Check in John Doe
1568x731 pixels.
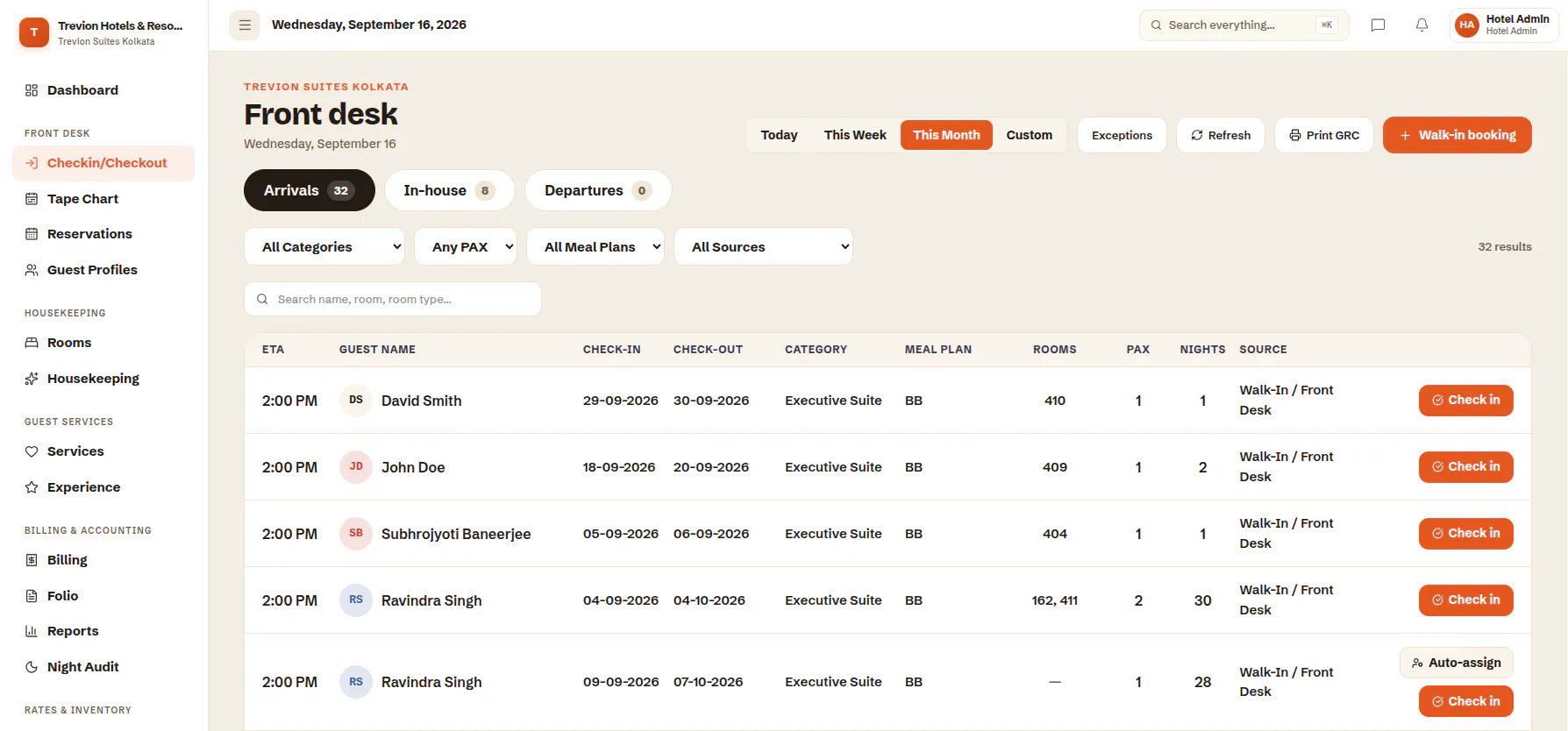click(x=1466, y=467)
